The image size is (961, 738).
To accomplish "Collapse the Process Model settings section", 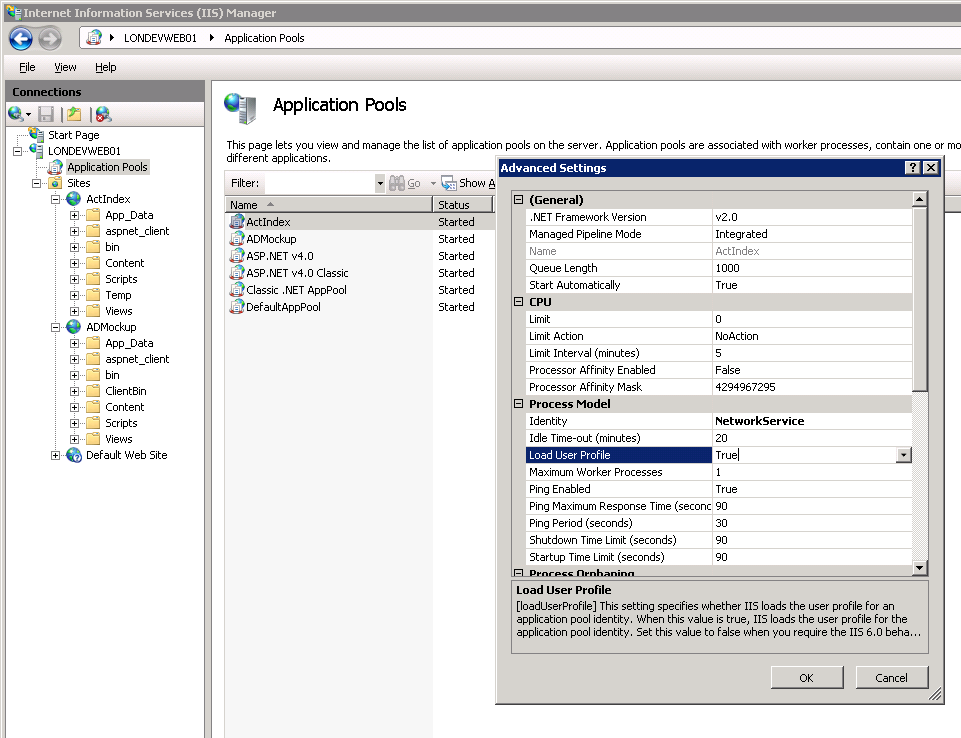I will coord(518,403).
